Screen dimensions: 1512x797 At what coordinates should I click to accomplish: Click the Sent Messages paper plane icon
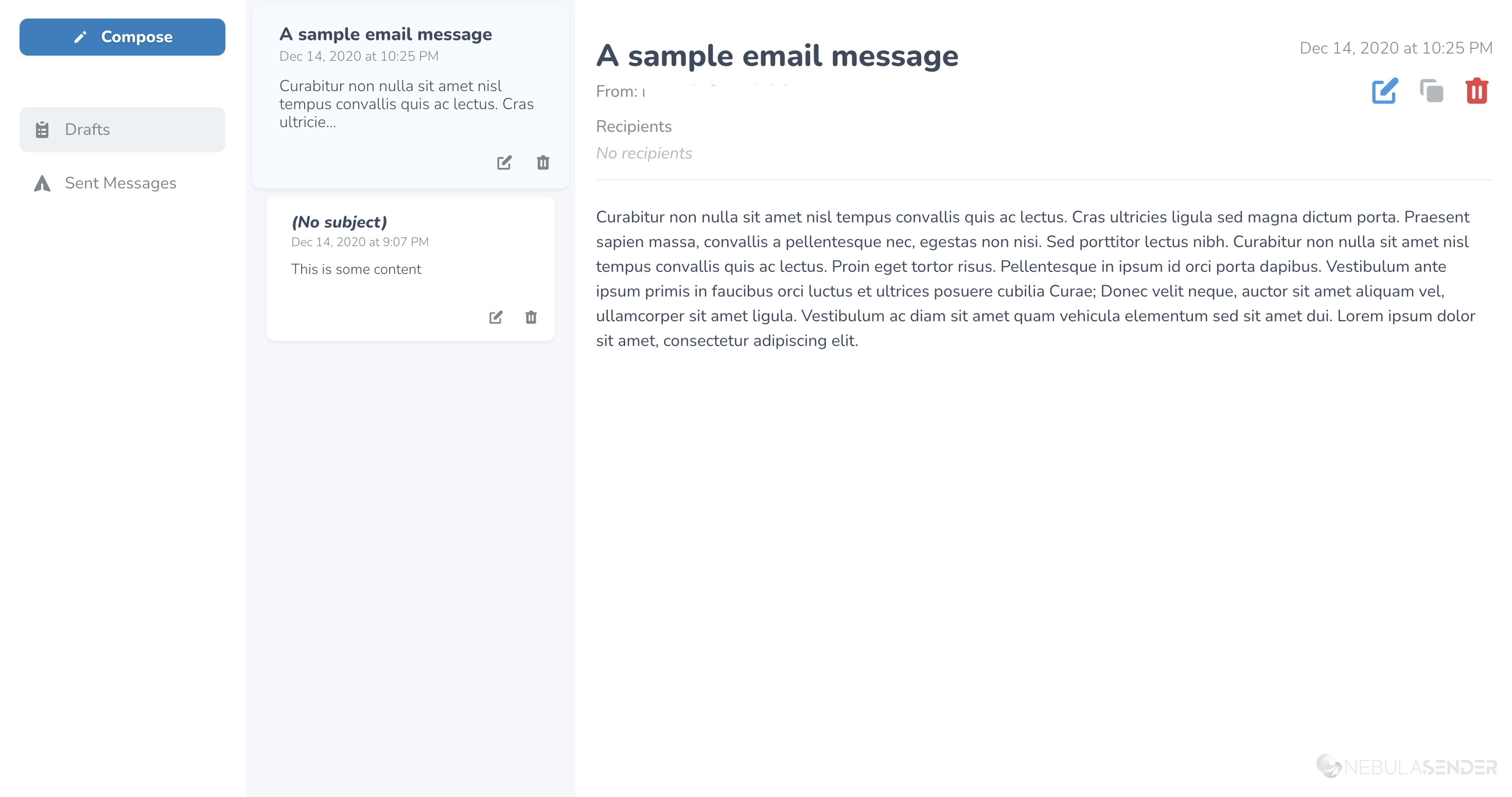tap(42, 183)
